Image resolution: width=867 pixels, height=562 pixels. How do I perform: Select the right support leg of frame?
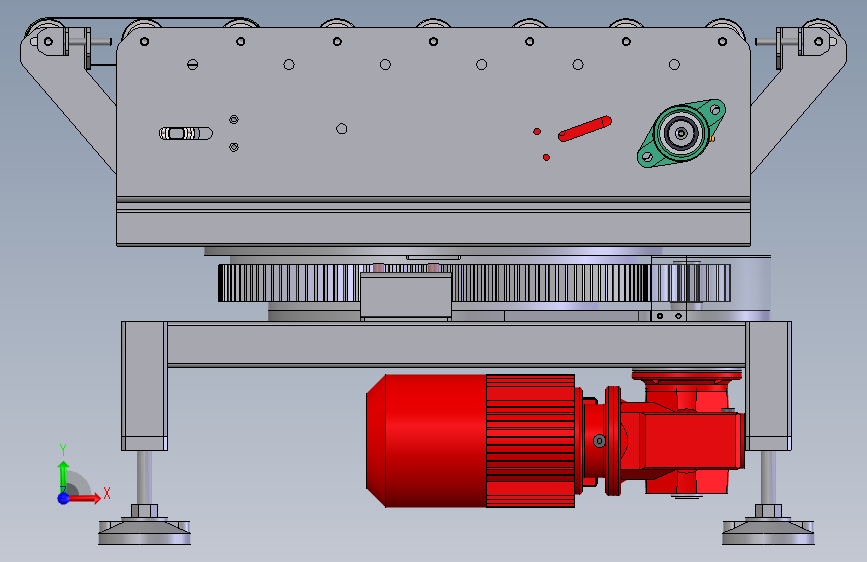click(x=769, y=386)
